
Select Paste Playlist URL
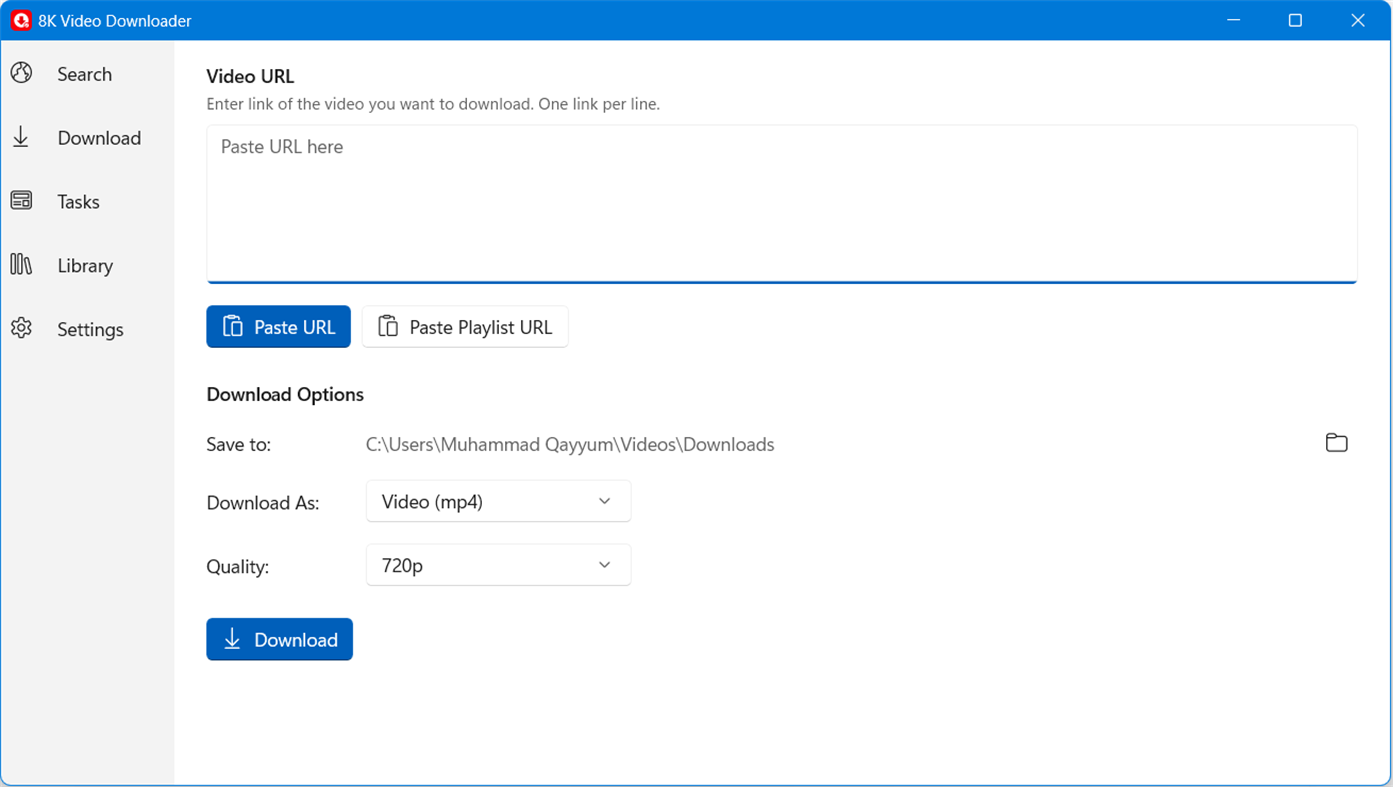465,326
